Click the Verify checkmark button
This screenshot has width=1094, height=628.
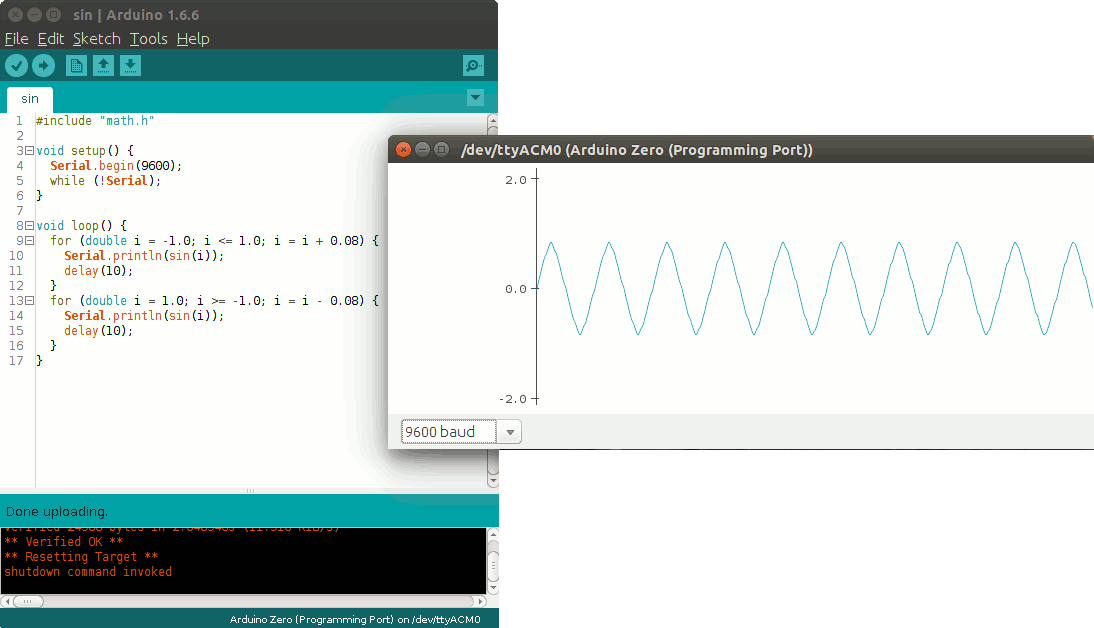tap(17, 66)
